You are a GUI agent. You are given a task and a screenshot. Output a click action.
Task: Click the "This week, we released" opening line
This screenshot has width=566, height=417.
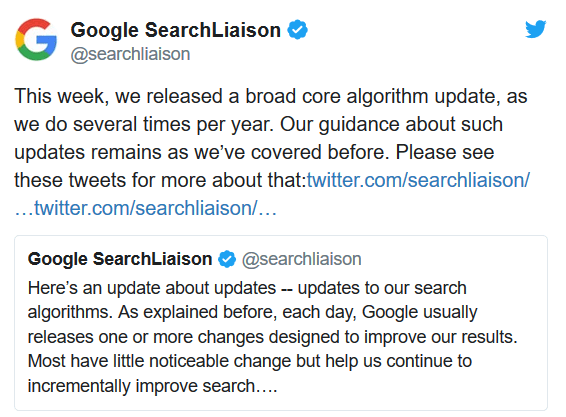coord(271,96)
